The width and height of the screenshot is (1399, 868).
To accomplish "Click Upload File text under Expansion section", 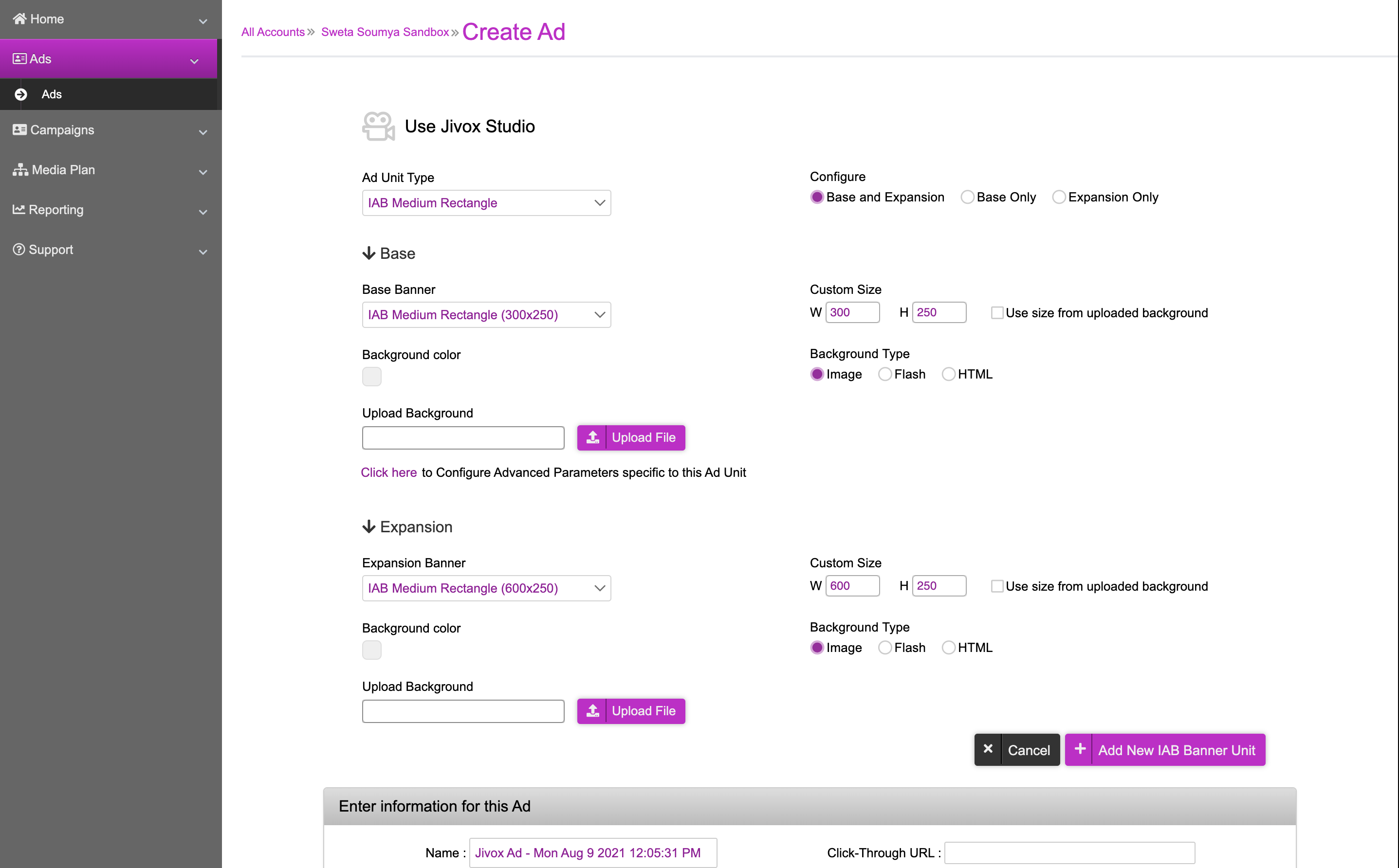I will point(643,711).
